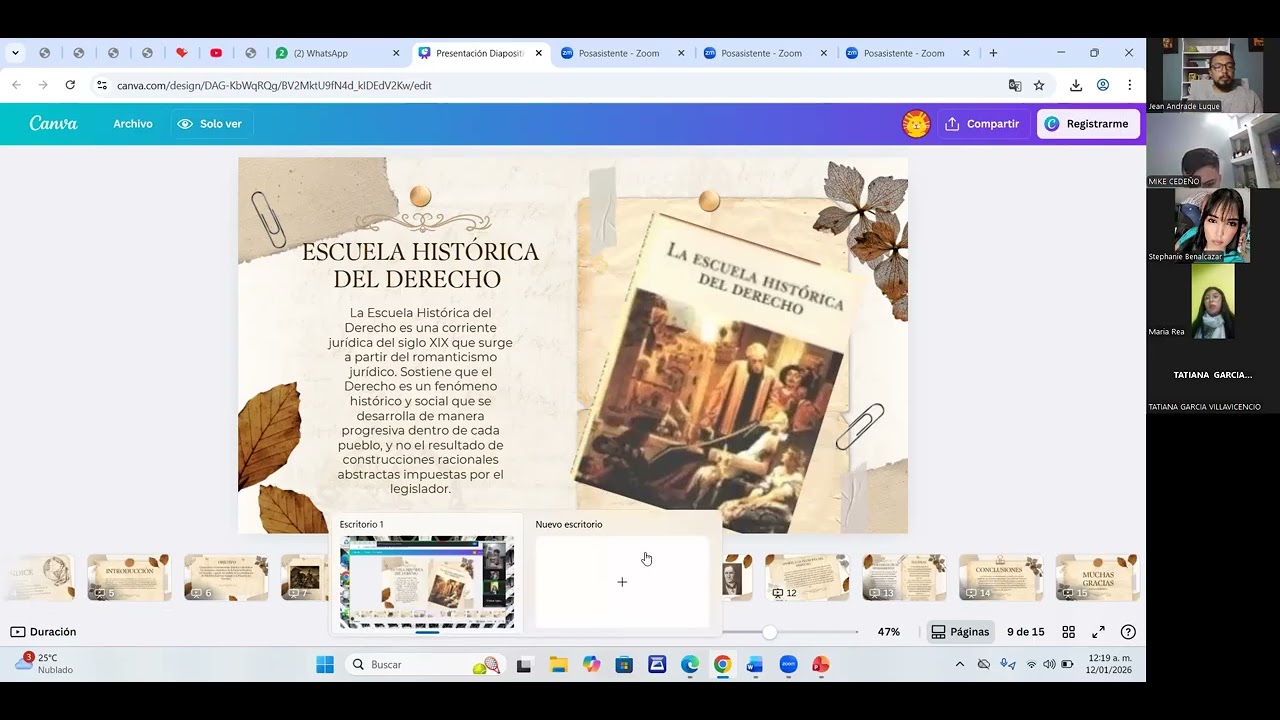
Task: Open the lion avatar profile icon
Action: pos(916,124)
